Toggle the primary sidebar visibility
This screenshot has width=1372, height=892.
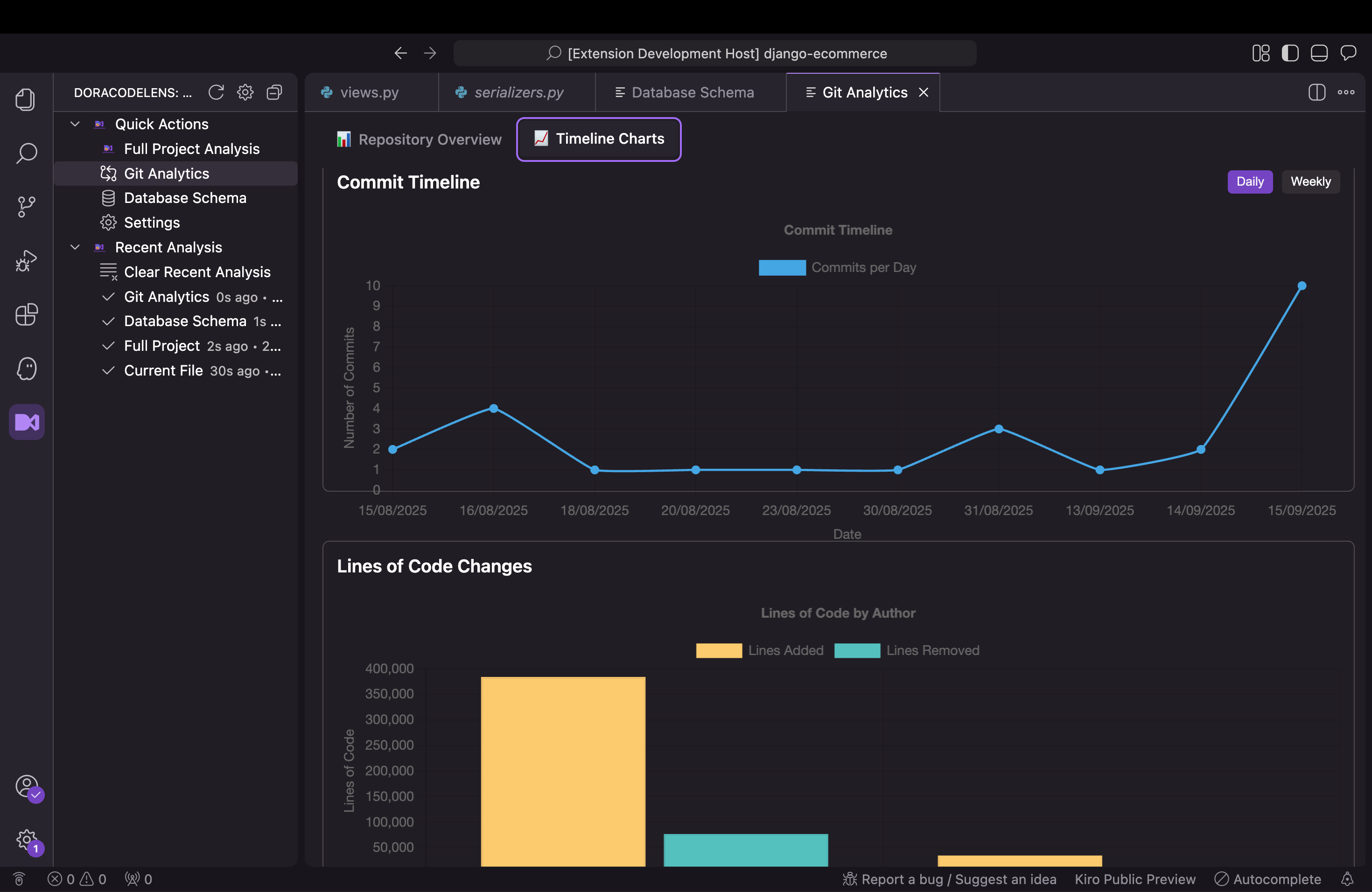pos(1289,53)
